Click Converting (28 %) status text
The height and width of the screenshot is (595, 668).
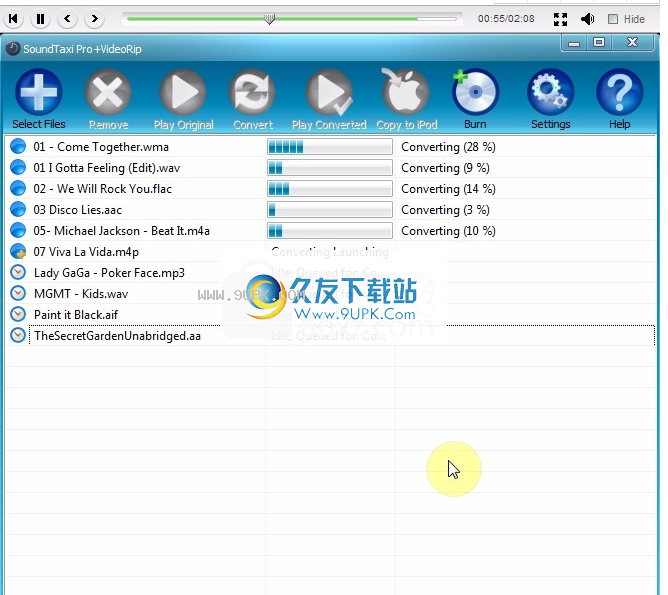click(x=448, y=147)
